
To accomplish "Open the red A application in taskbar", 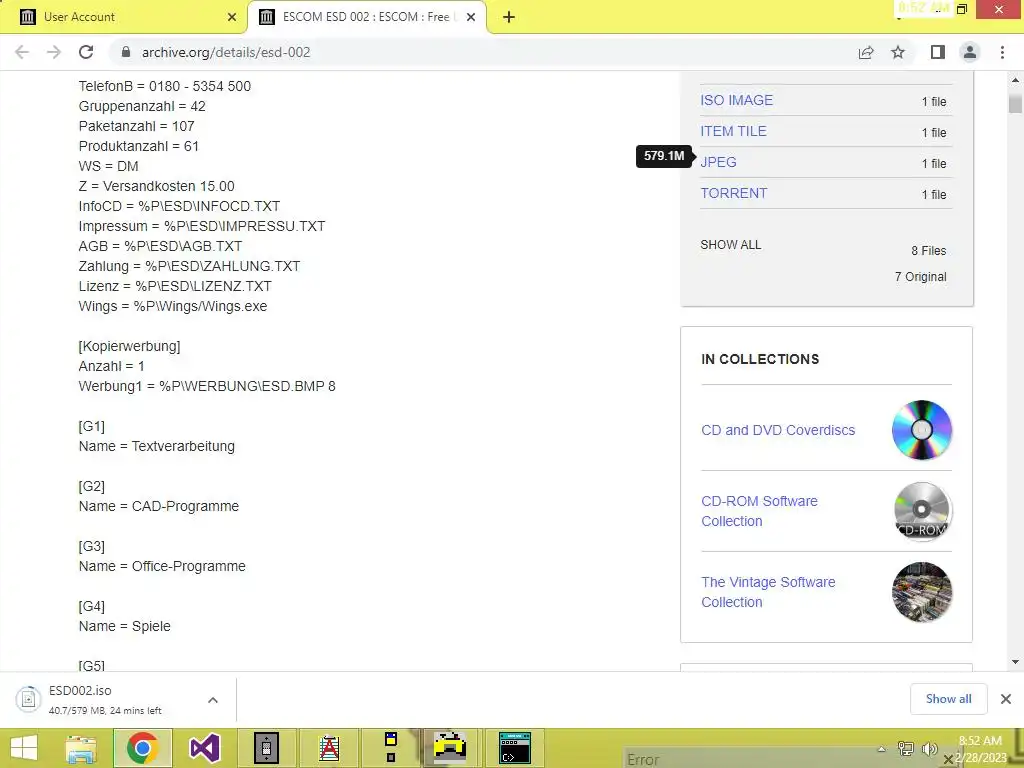I will coord(328,748).
